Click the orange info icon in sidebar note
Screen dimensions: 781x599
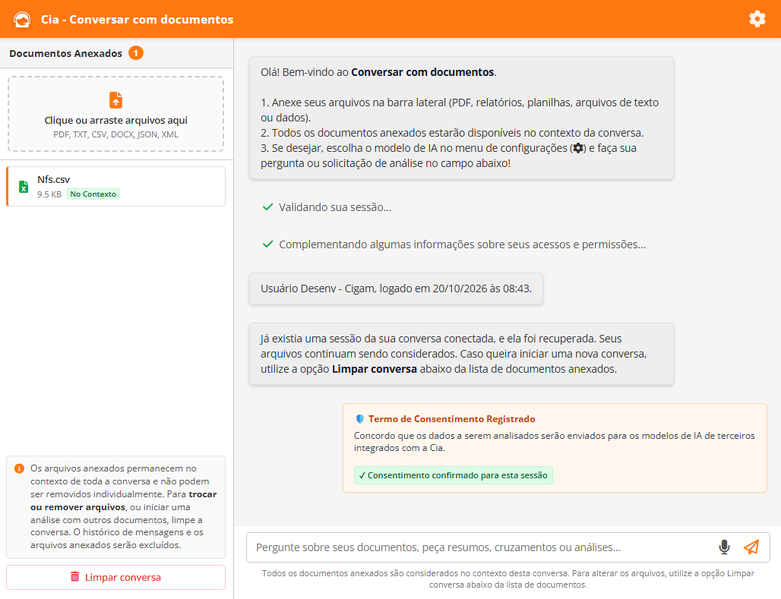pyautogui.click(x=19, y=469)
